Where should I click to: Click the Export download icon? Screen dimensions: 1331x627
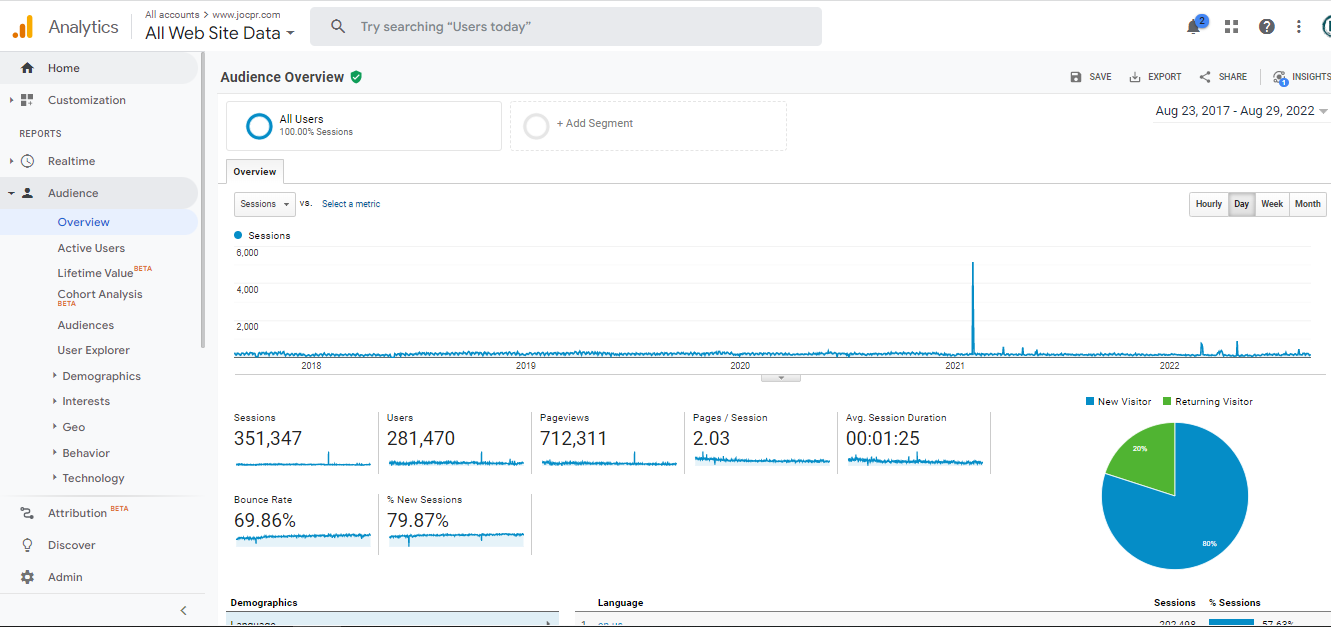coord(1135,77)
